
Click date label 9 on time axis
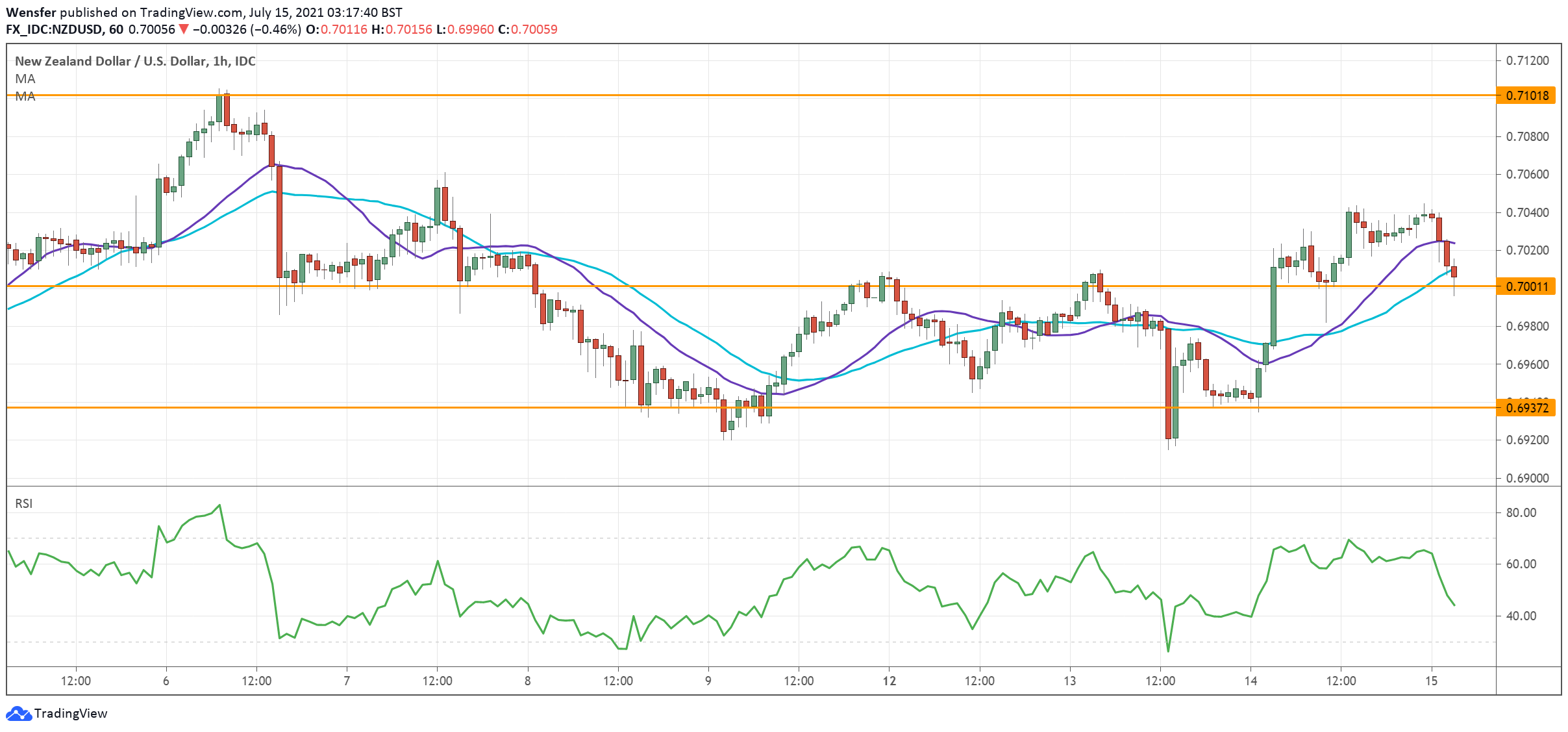point(708,681)
